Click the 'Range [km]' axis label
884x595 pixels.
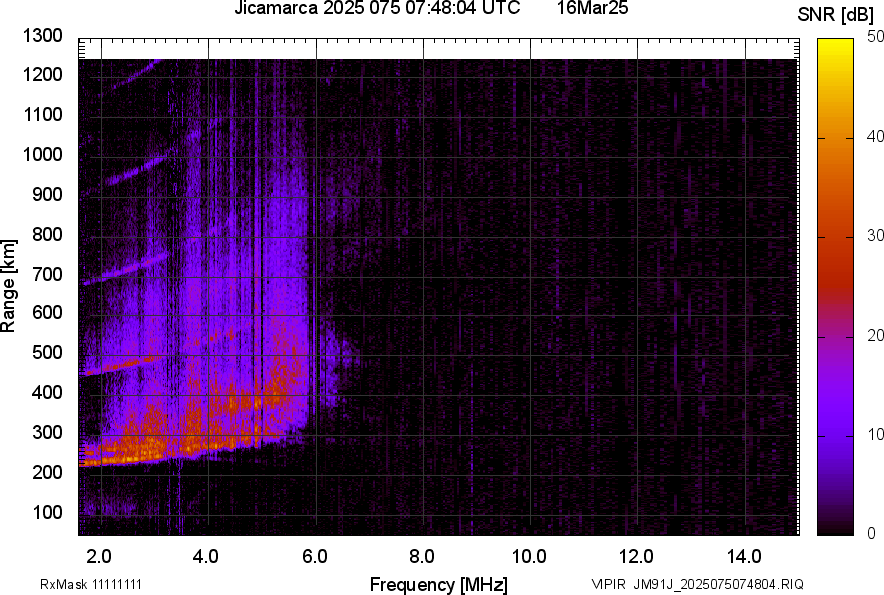pos(8,285)
